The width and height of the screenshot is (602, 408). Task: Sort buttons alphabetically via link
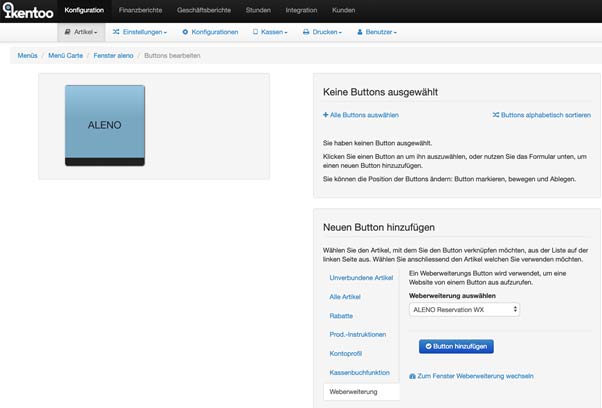(542, 115)
